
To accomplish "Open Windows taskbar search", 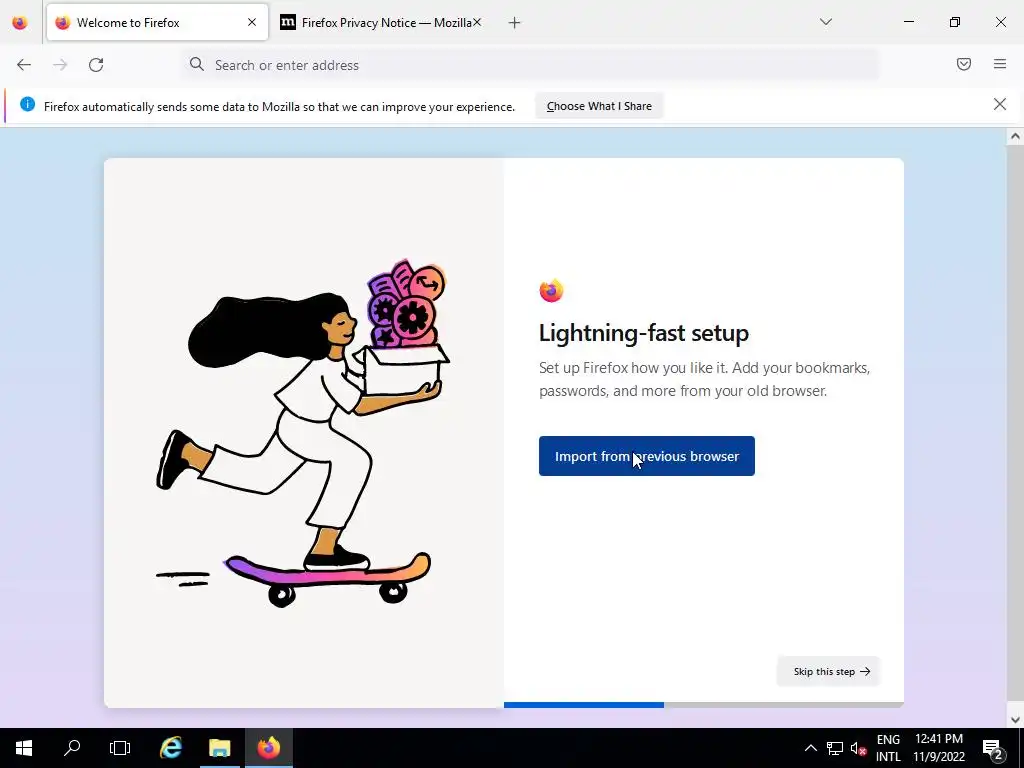I will point(72,748).
